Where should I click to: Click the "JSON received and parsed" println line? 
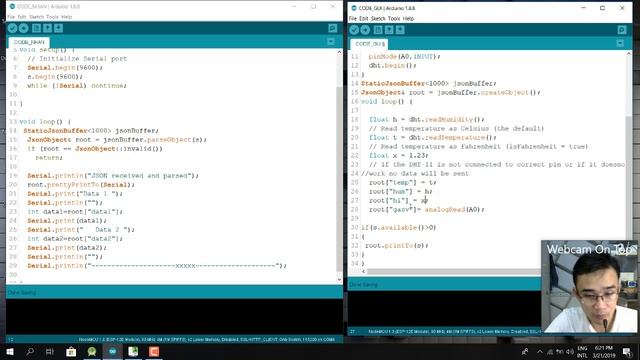tap(113, 176)
